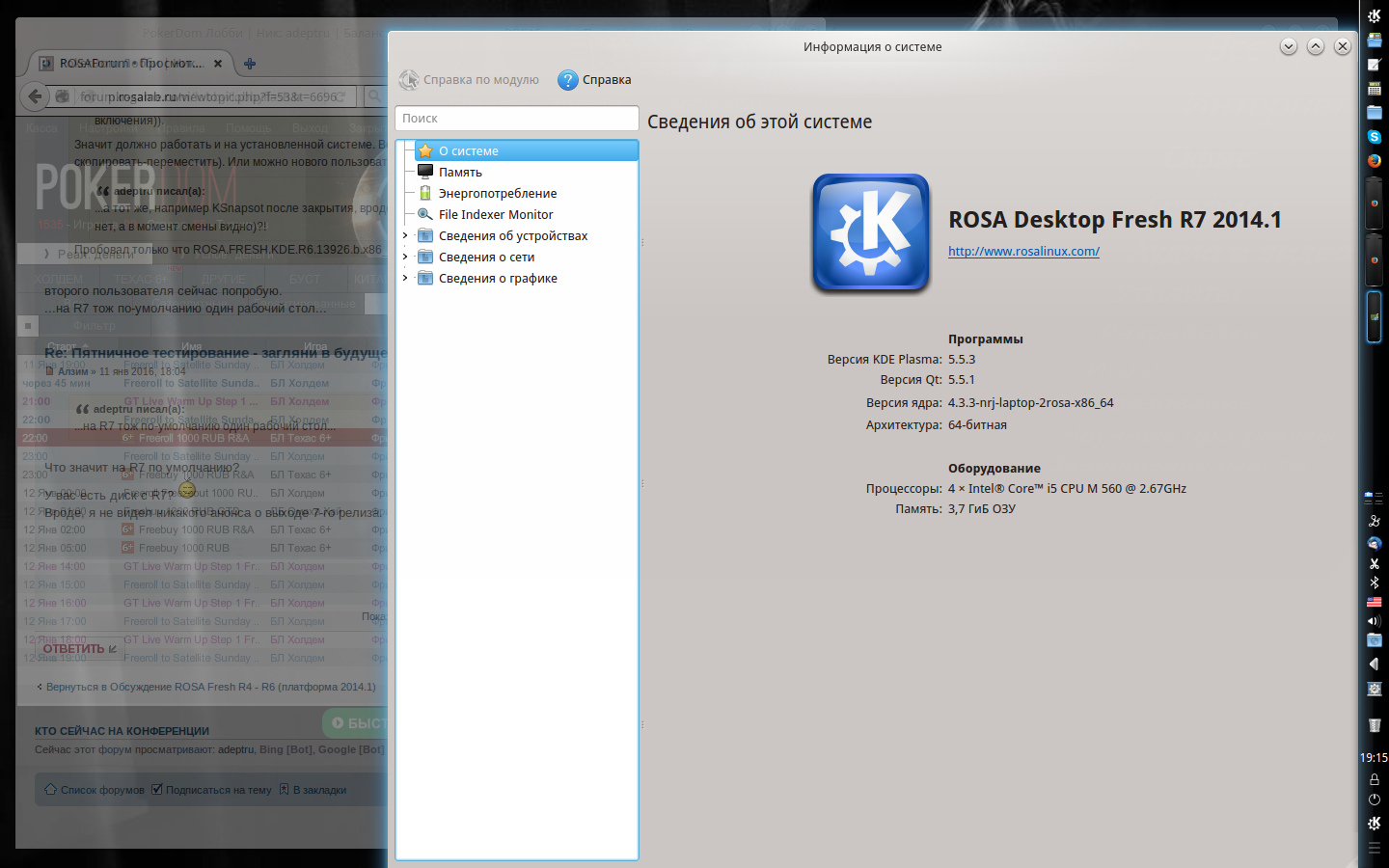Open the rosalinux.com link

[1023, 252]
